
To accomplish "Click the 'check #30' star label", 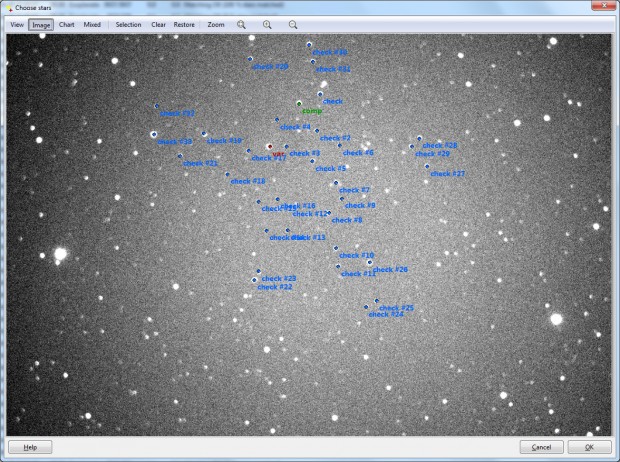I will (x=330, y=52).
